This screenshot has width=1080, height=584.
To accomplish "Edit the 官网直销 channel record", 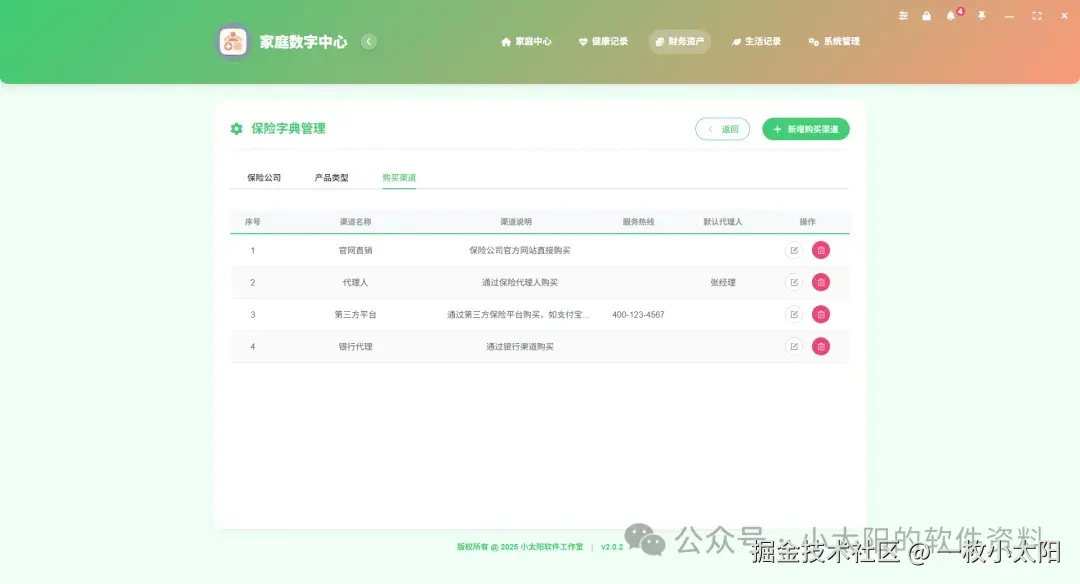I will (794, 250).
